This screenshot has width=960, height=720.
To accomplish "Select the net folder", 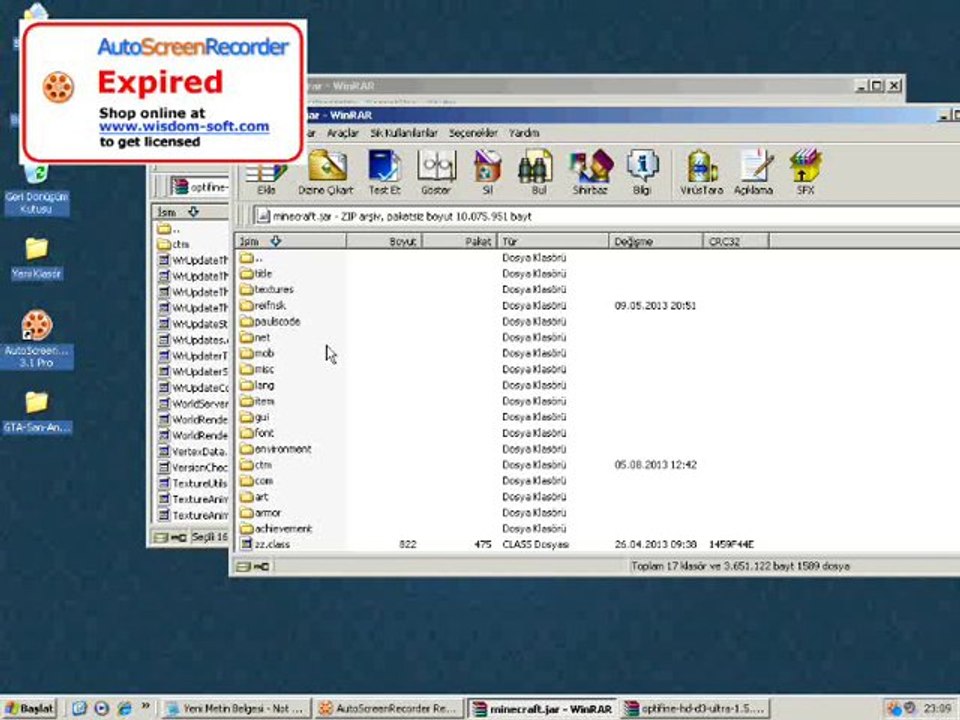I will click(x=255, y=337).
